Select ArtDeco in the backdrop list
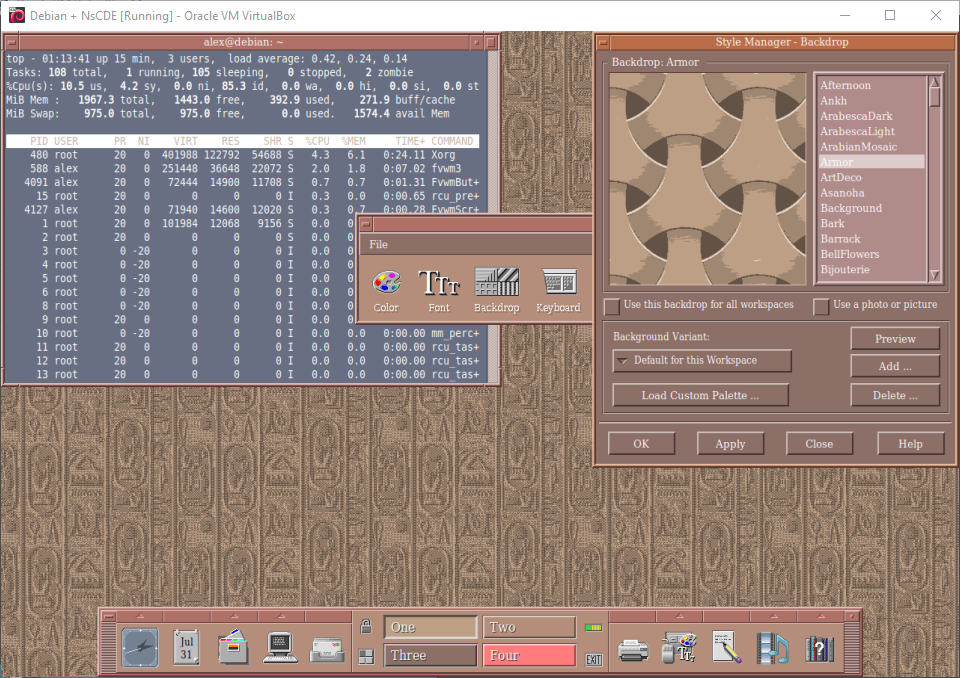 [x=841, y=177]
